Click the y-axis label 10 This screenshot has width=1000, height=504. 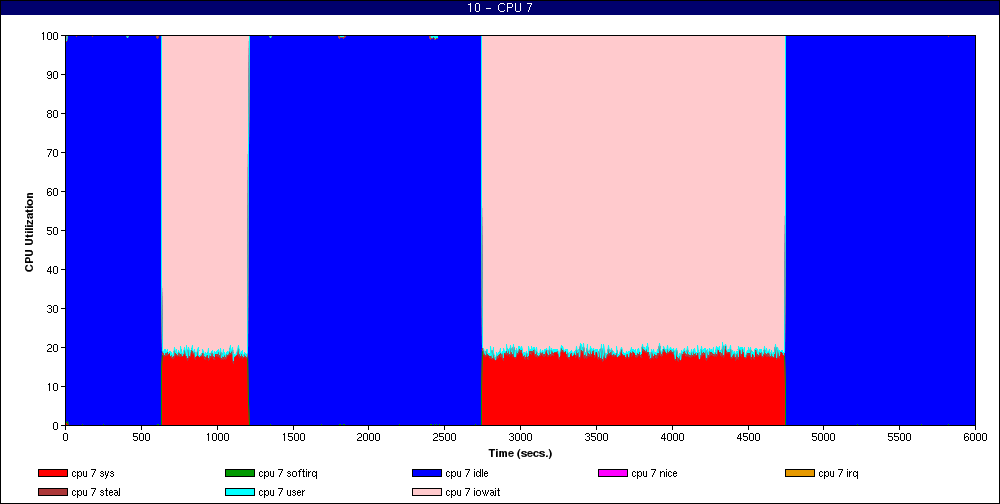click(53, 386)
